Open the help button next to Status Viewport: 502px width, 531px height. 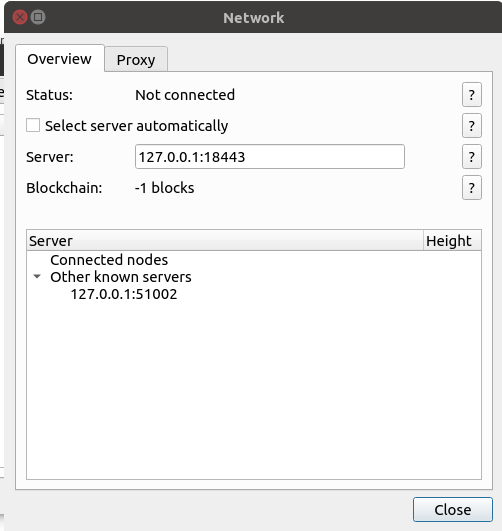472,94
